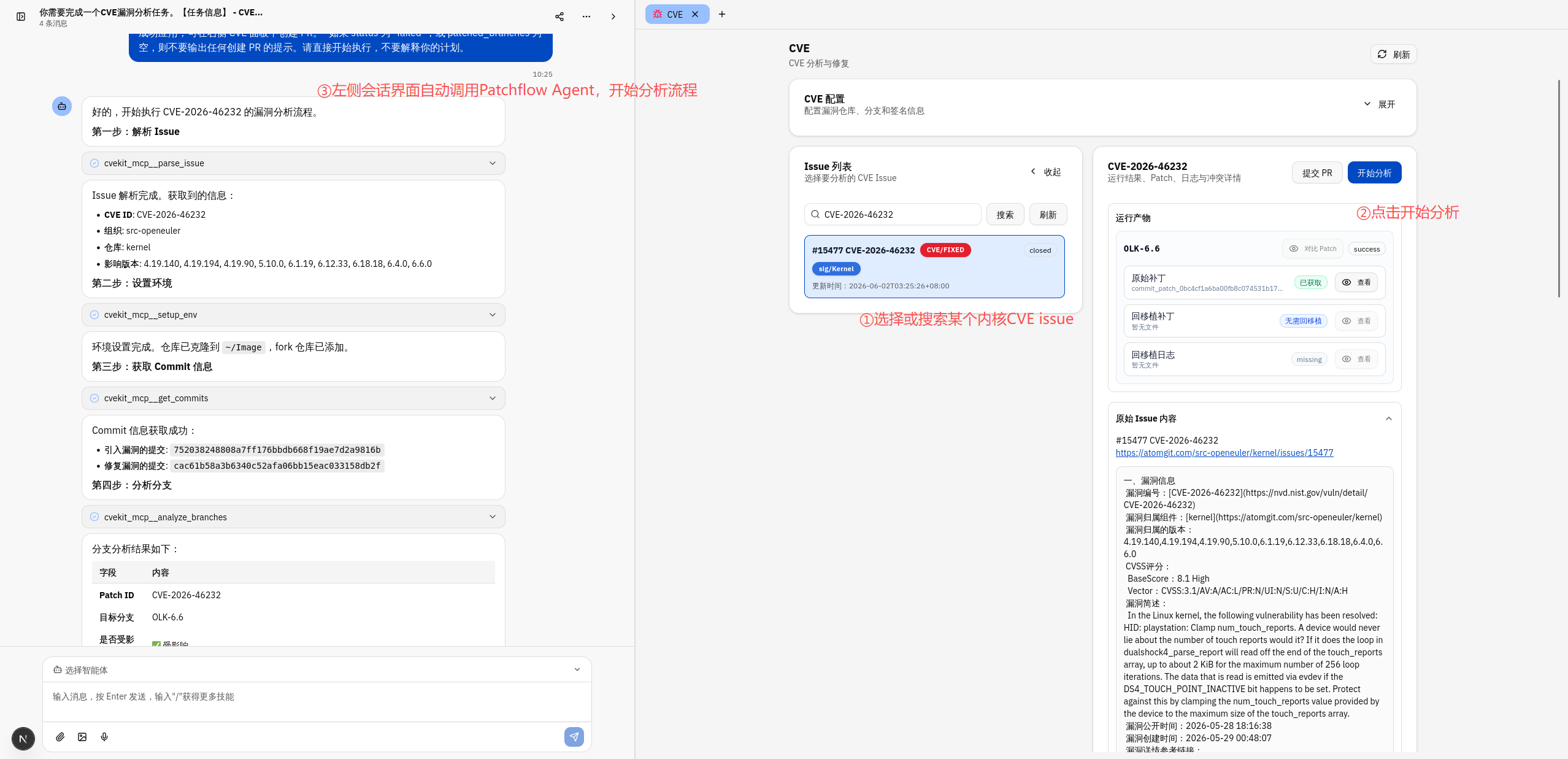
Task: Collapse the Issue 列表 panel
Action: (x=1047, y=172)
